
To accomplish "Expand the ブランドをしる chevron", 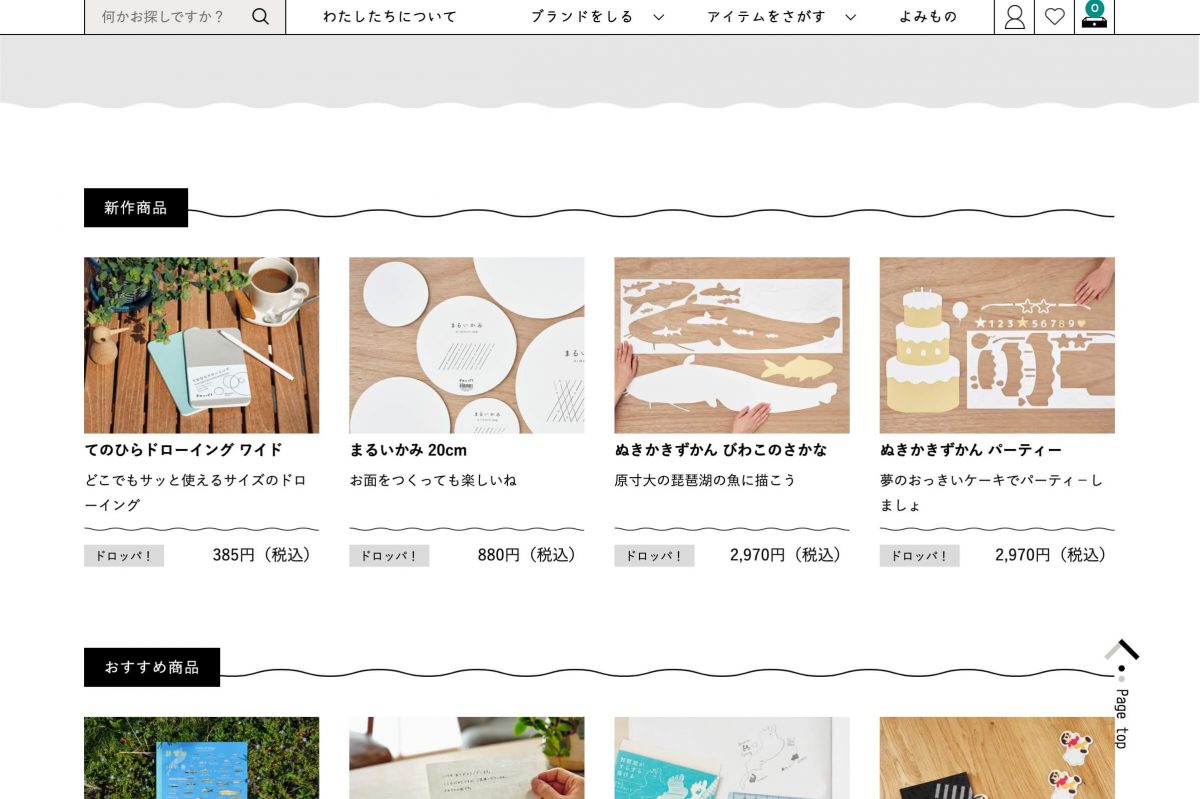I will (x=658, y=16).
